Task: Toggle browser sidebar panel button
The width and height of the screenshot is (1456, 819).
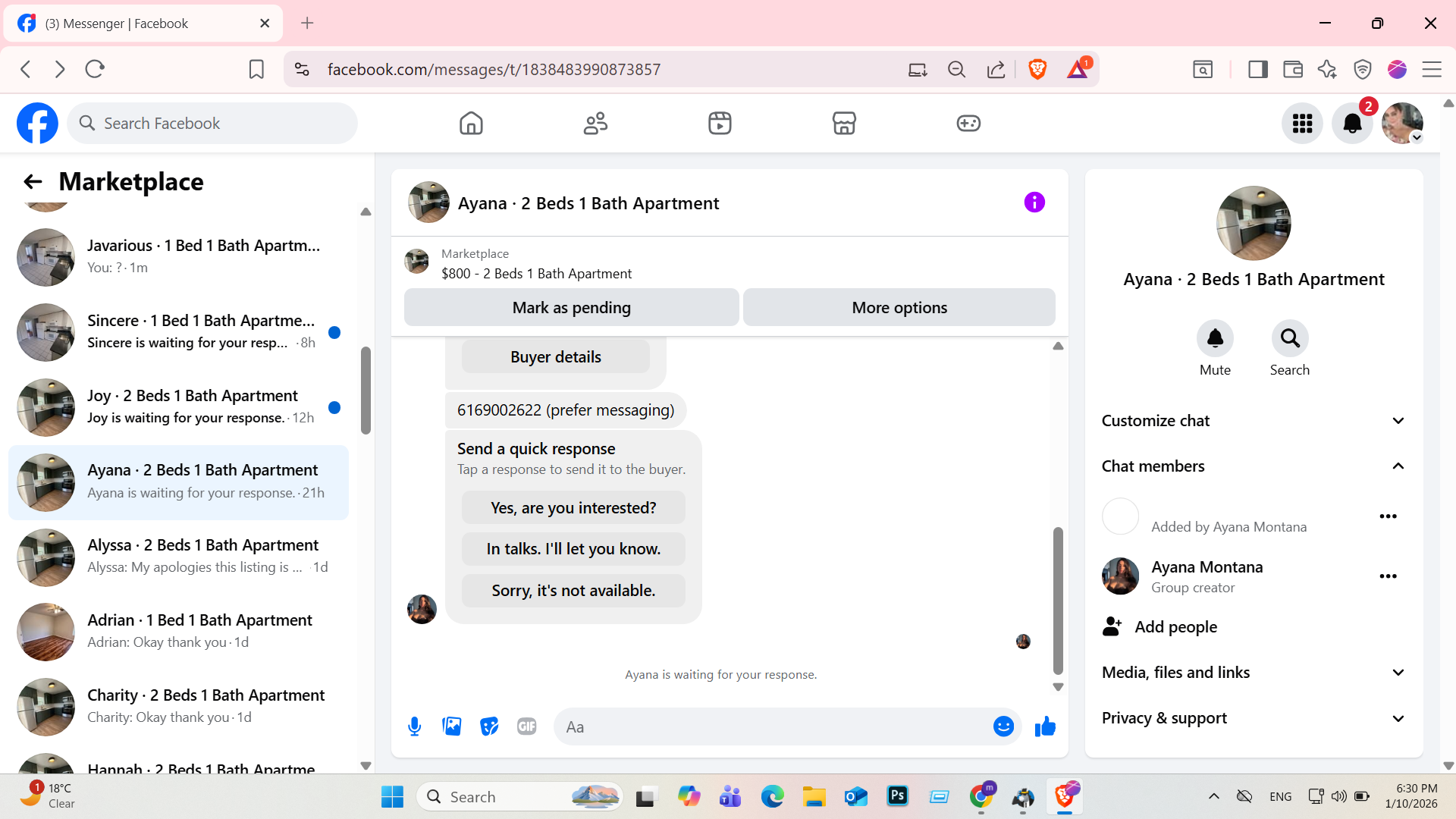Action: tap(1258, 69)
